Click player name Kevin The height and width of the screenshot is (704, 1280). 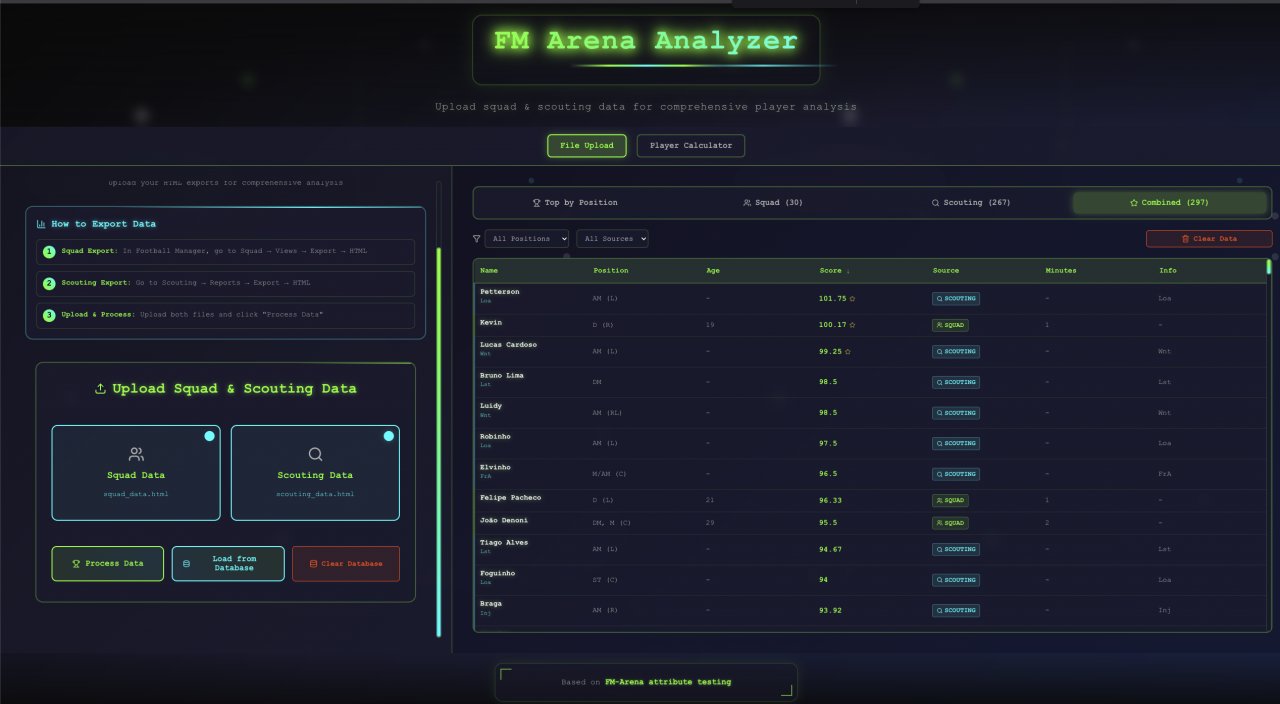click(491, 323)
